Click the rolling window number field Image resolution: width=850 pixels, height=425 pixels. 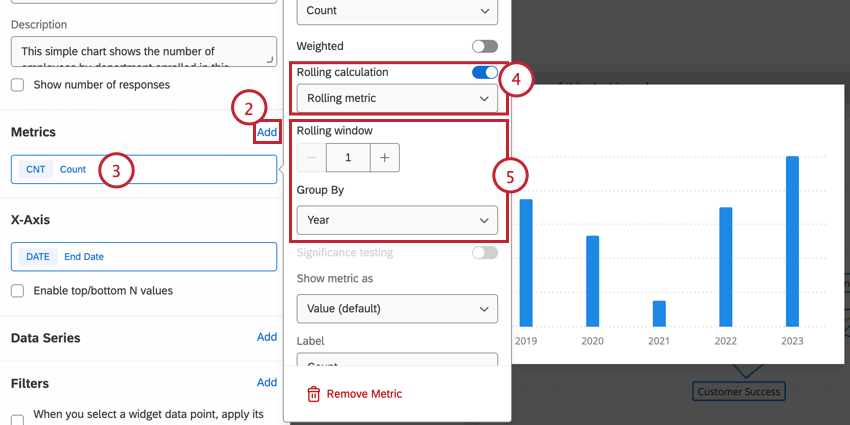coord(348,157)
